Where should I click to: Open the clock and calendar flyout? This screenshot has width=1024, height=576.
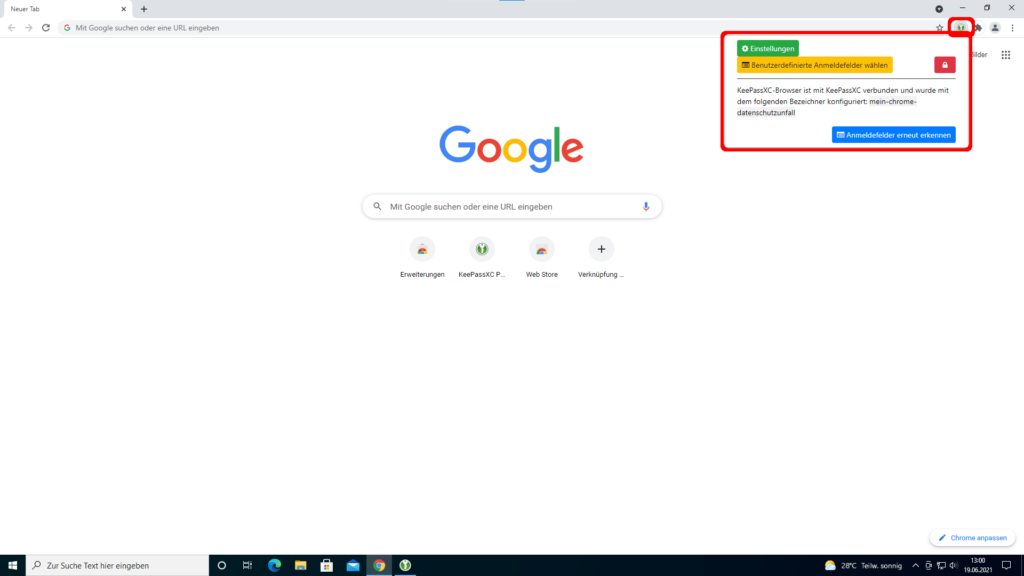coord(978,566)
